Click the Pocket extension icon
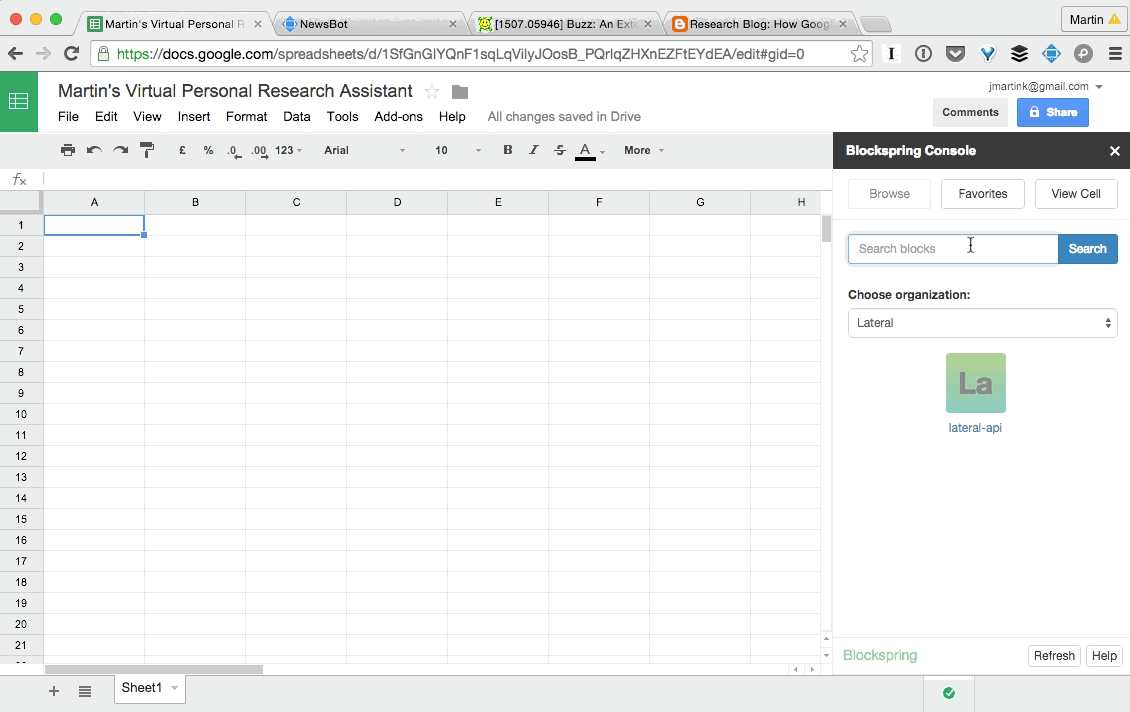This screenshot has width=1130, height=712. [x=955, y=53]
